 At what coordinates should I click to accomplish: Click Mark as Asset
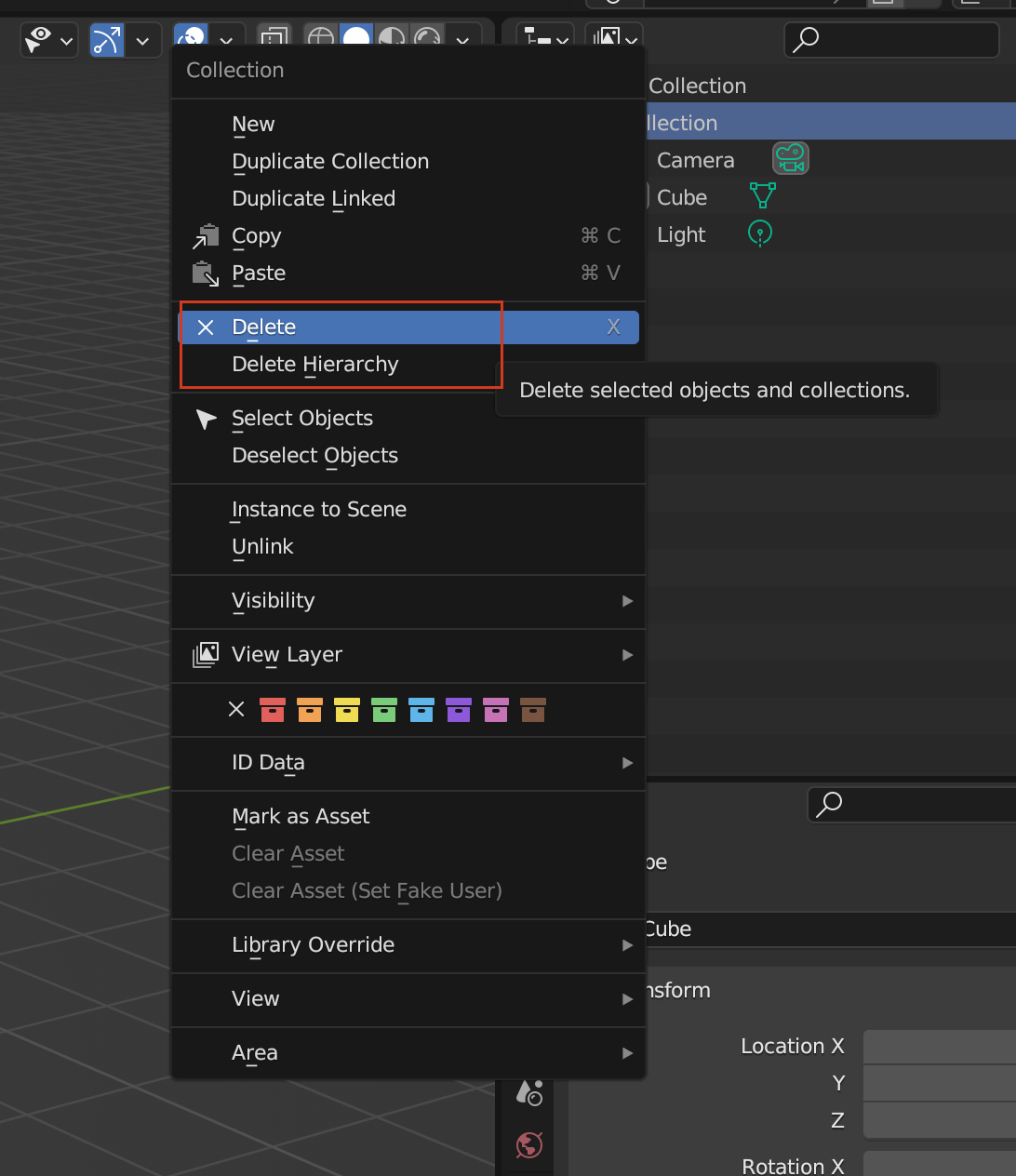[301, 817]
